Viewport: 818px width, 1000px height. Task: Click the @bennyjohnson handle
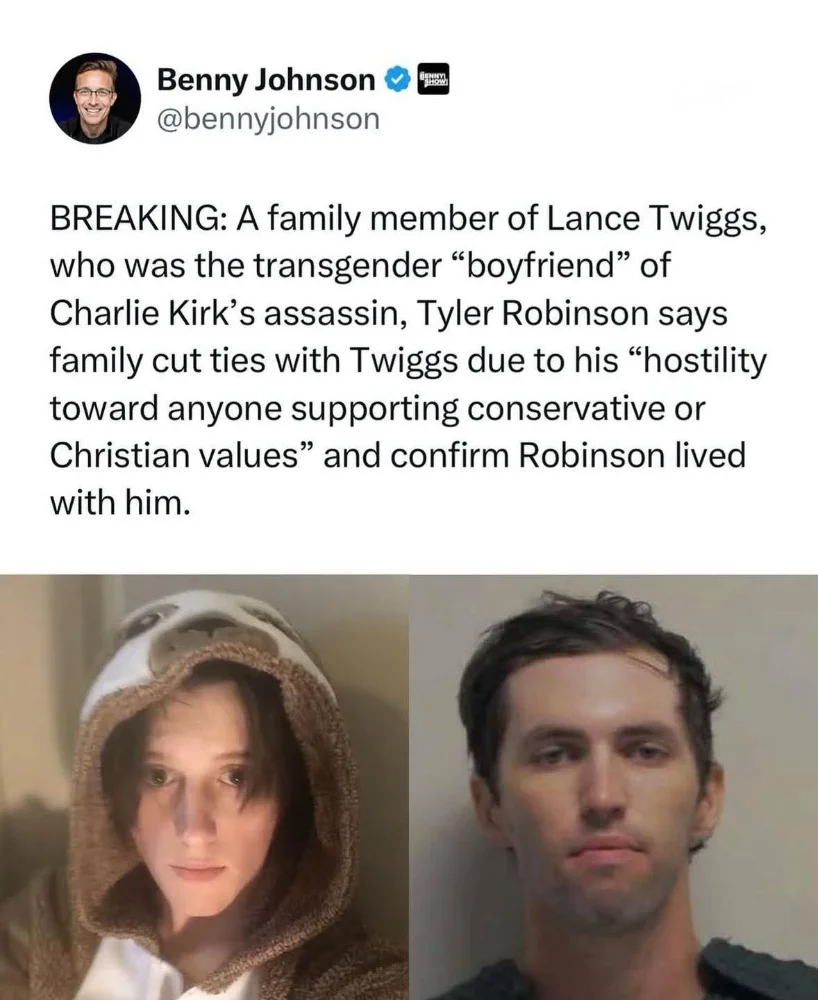[268, 118]
